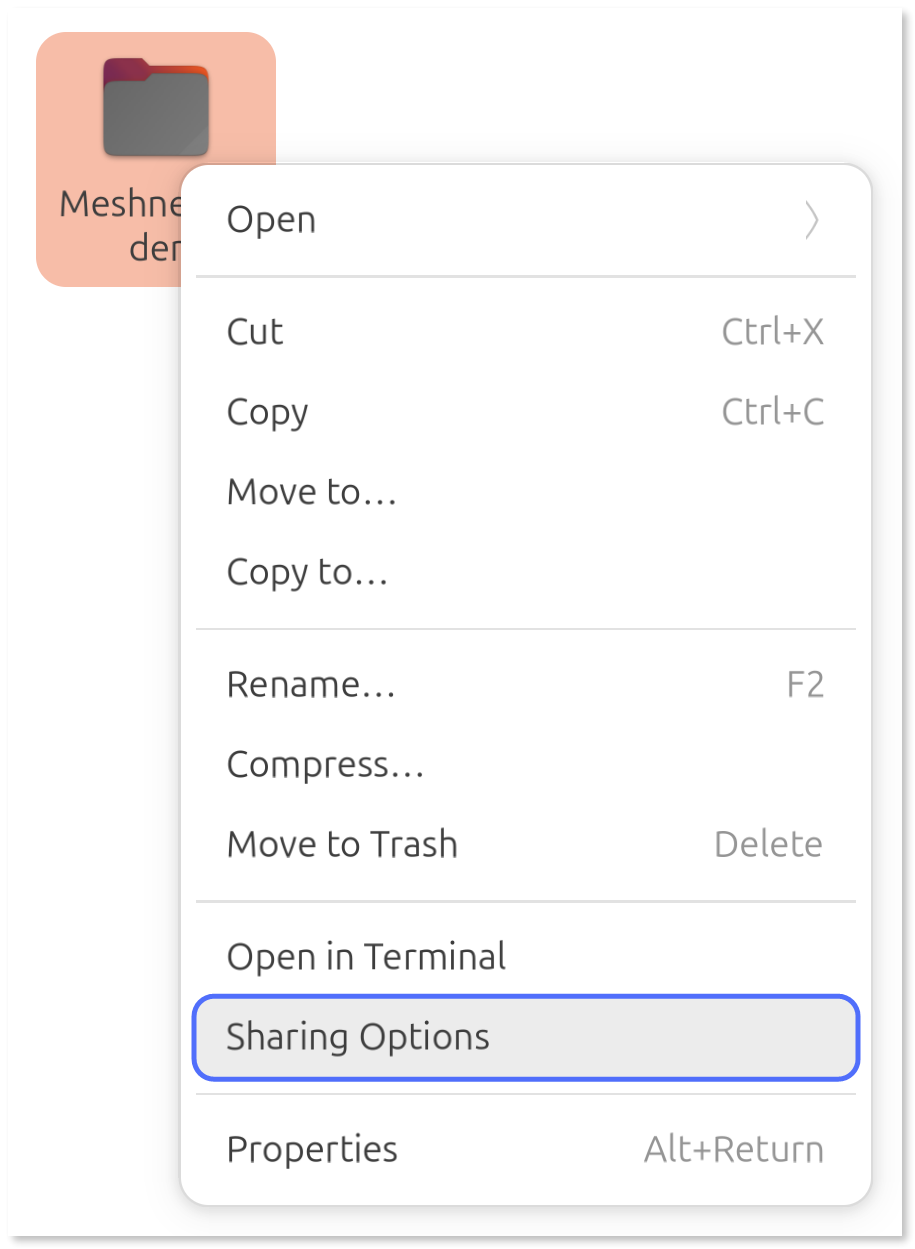The width and height of the screenshot is (915, 1249).
Task: Select Rename… to rename the folder
Action: coord(311,684)
